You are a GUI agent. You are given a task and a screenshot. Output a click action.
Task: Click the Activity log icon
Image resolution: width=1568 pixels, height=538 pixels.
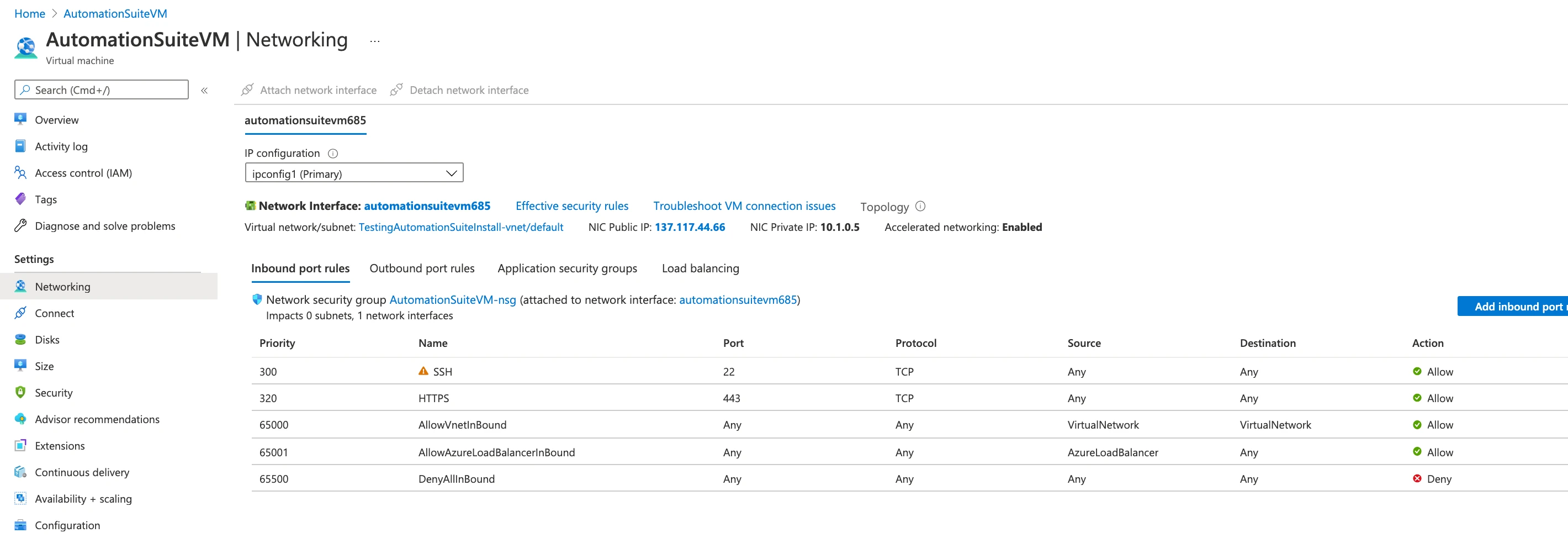pyautogui.click(x=20, y=146)
